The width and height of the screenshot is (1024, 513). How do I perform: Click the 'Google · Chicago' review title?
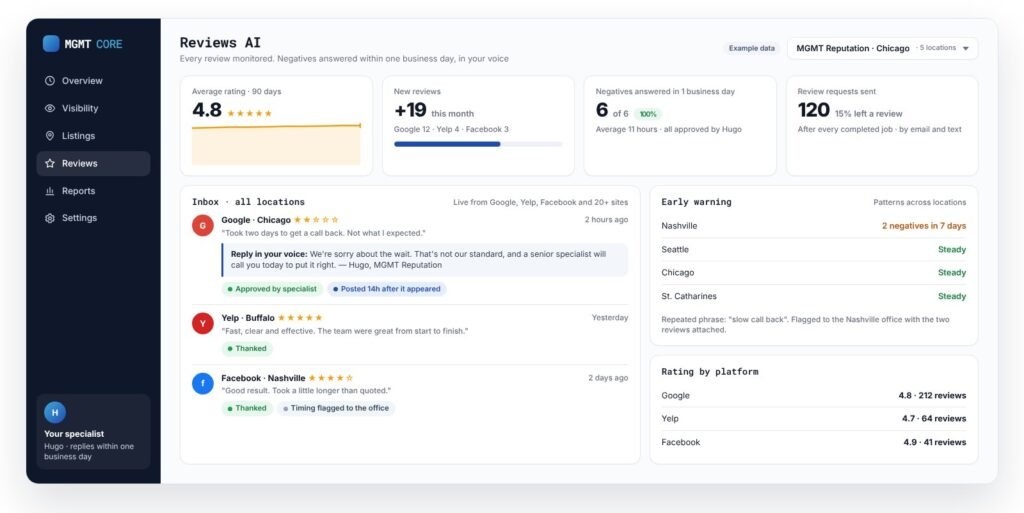[256, 220]
